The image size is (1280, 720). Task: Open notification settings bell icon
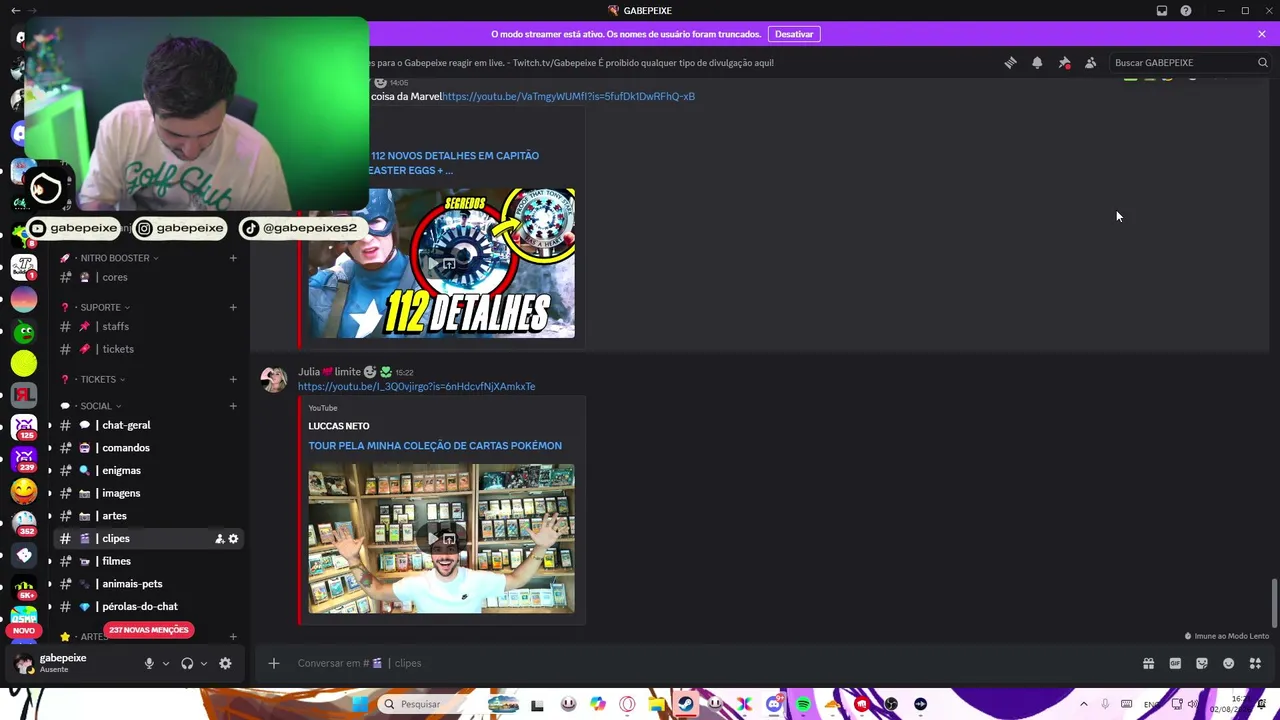tap(1037, 63)
